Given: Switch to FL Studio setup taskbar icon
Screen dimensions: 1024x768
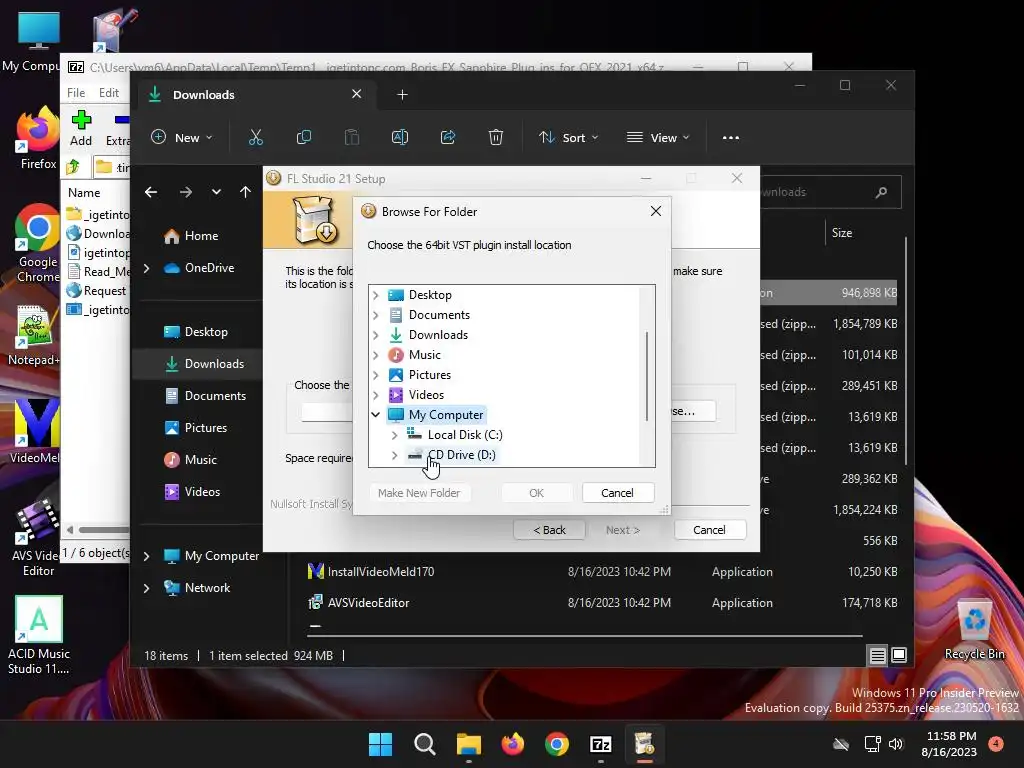Looking at the screenshot, I should click(x=645, y=744).
